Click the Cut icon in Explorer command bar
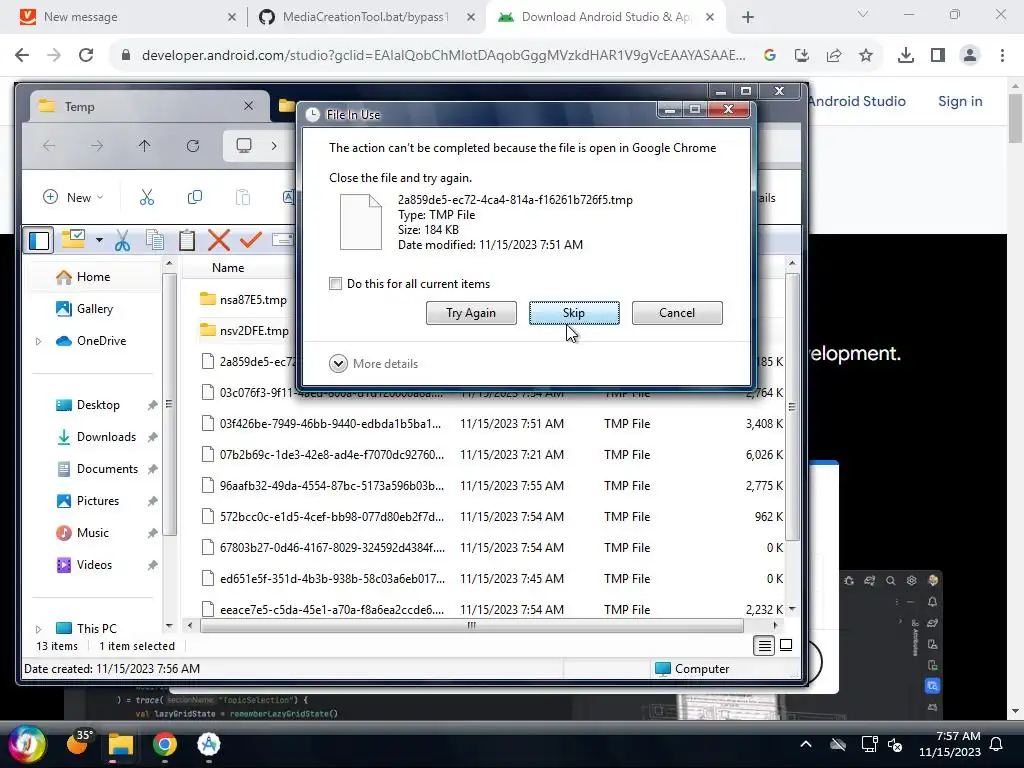1024x768 pixels. (147, 197)
